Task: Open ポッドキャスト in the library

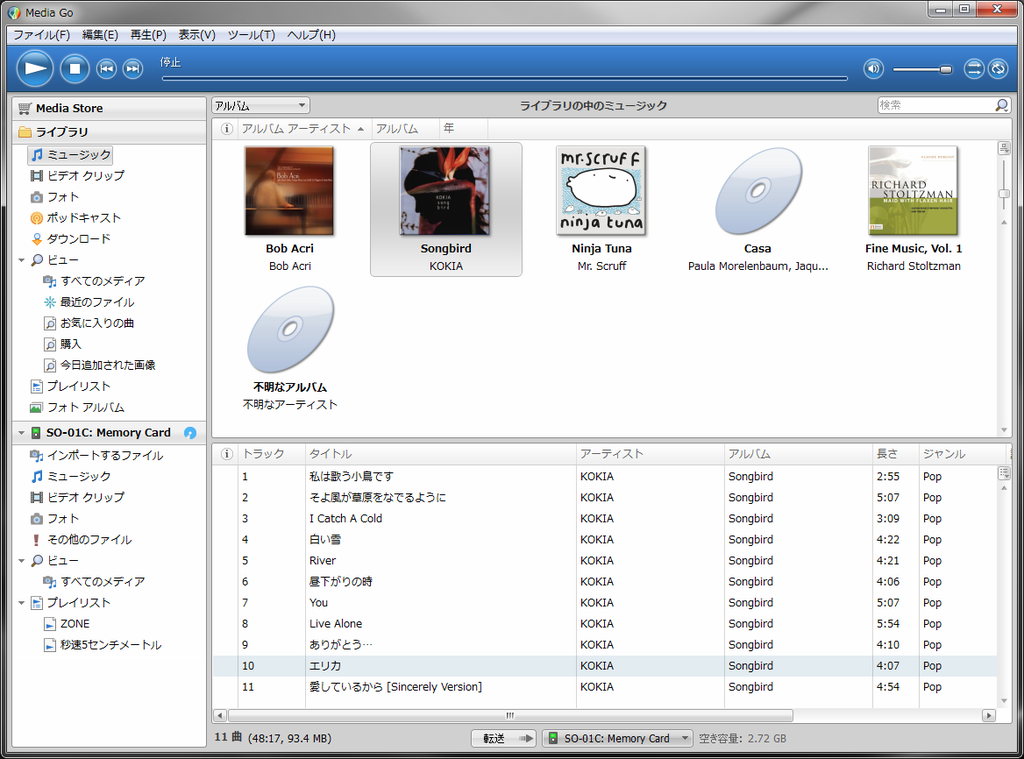Action: (x=76, y=218)
